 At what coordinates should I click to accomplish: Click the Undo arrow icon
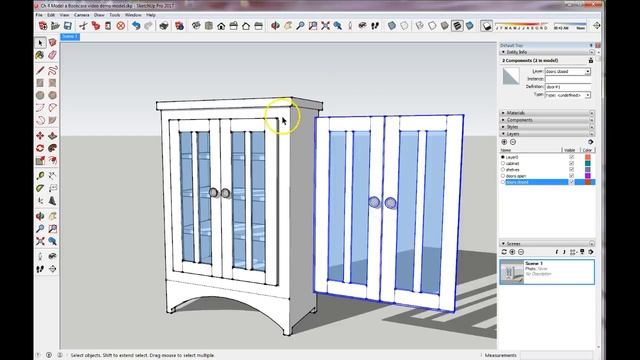[x=136, y=26]
